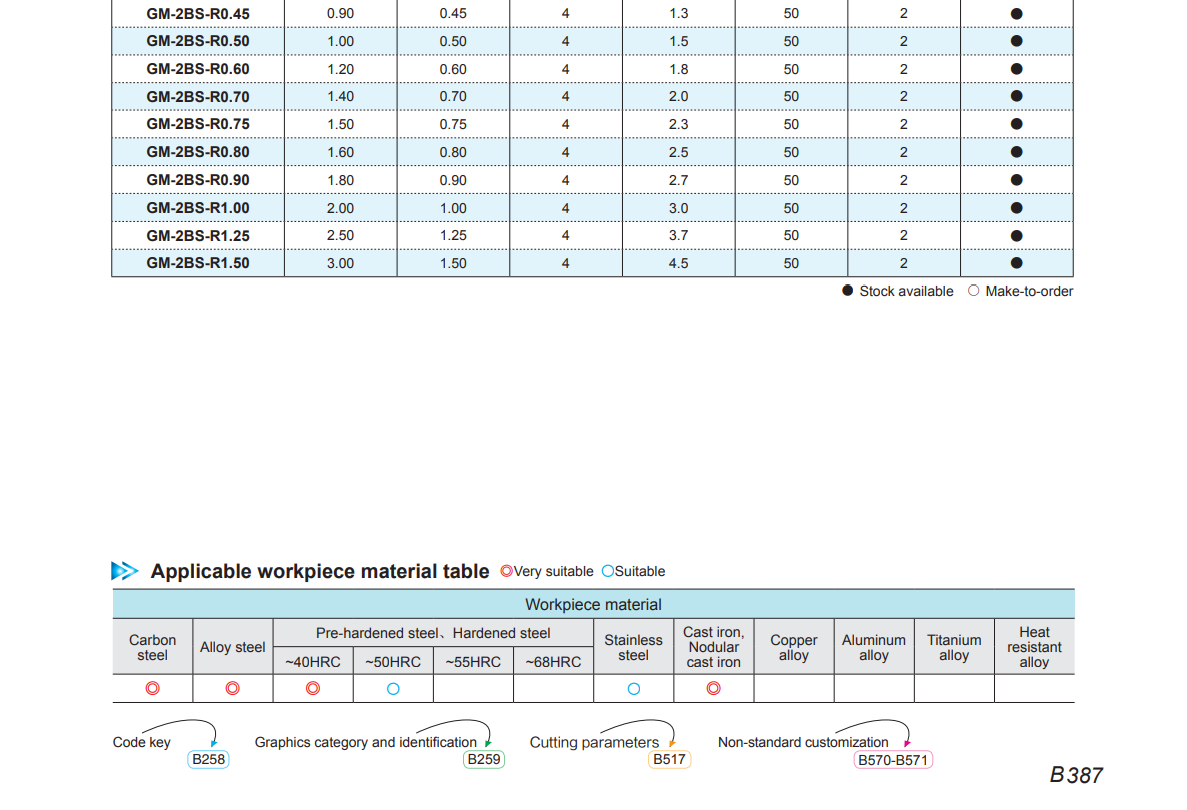
Task: Go to B517 cutting parameters page
Action: 669,760
